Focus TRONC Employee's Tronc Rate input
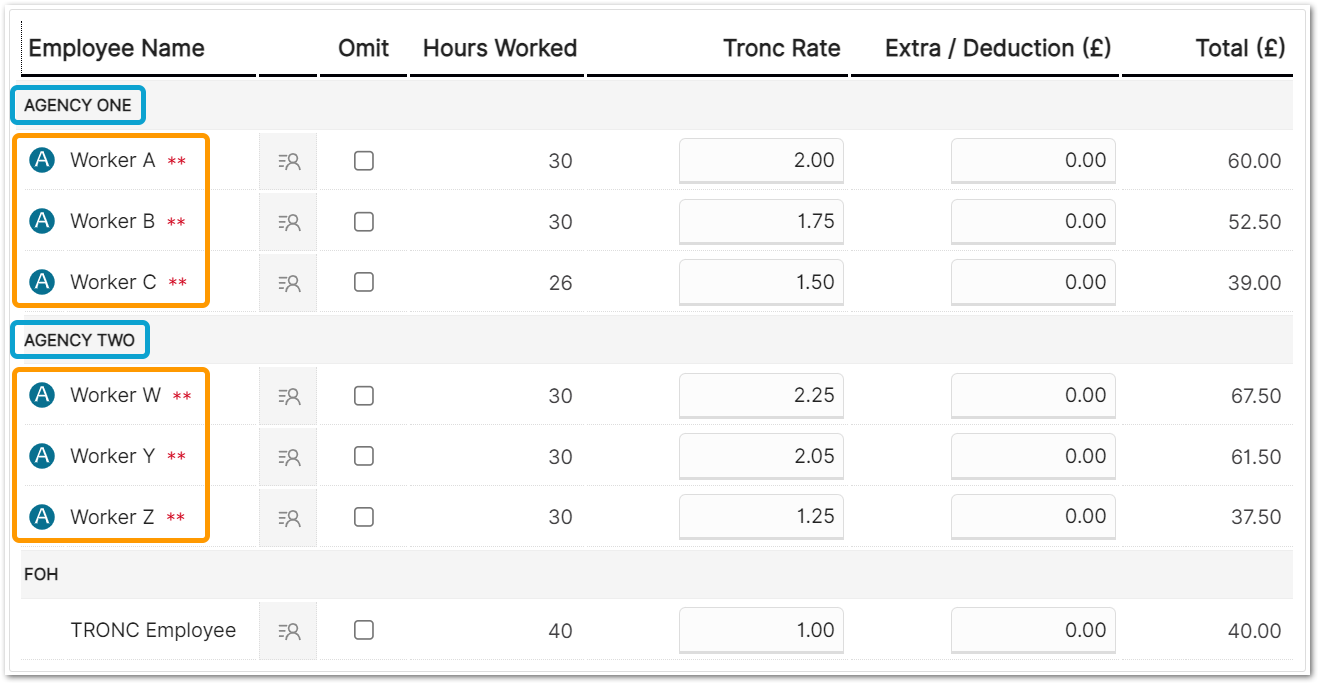This screenshot has height=684, width=1324. click(x=761, y=630)
